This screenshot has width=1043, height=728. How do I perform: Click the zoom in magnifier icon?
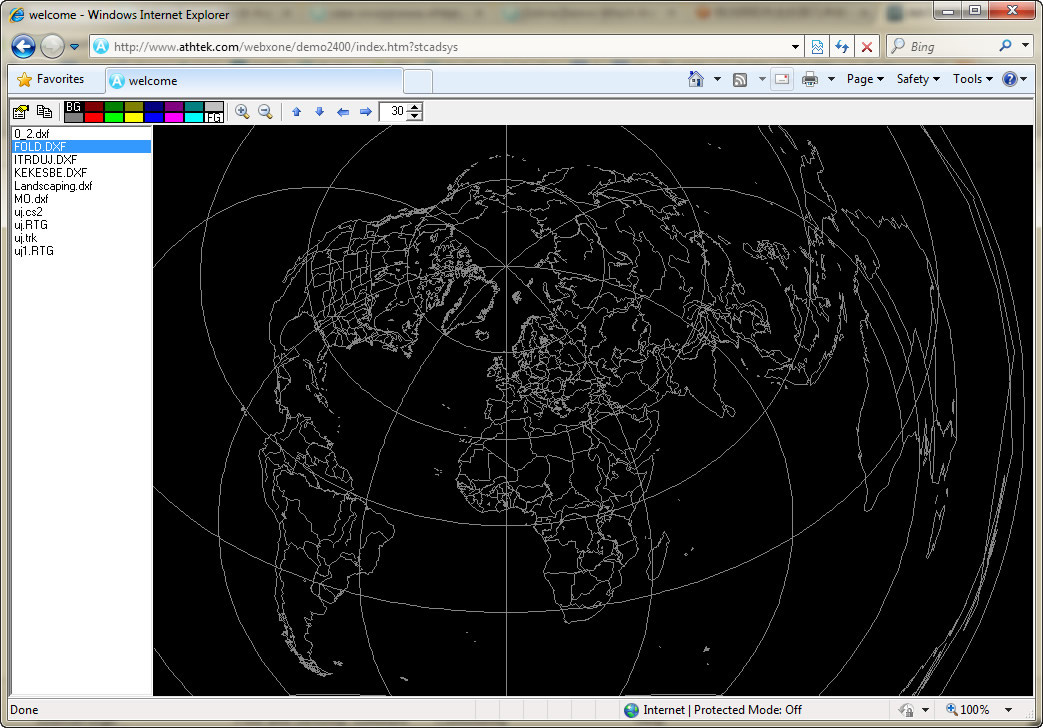coord(242,112)
